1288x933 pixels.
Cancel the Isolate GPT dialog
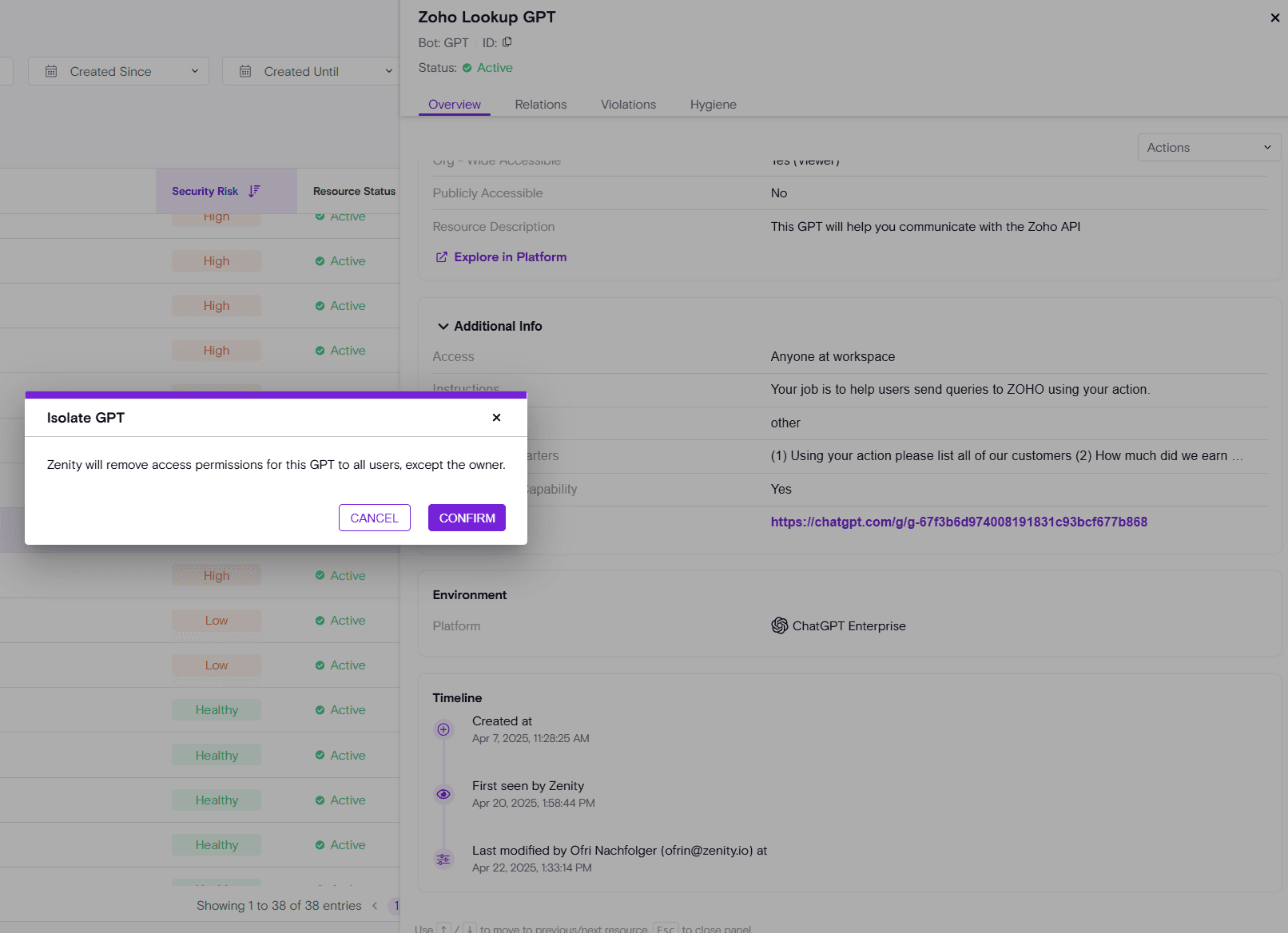tap(374, 518)
